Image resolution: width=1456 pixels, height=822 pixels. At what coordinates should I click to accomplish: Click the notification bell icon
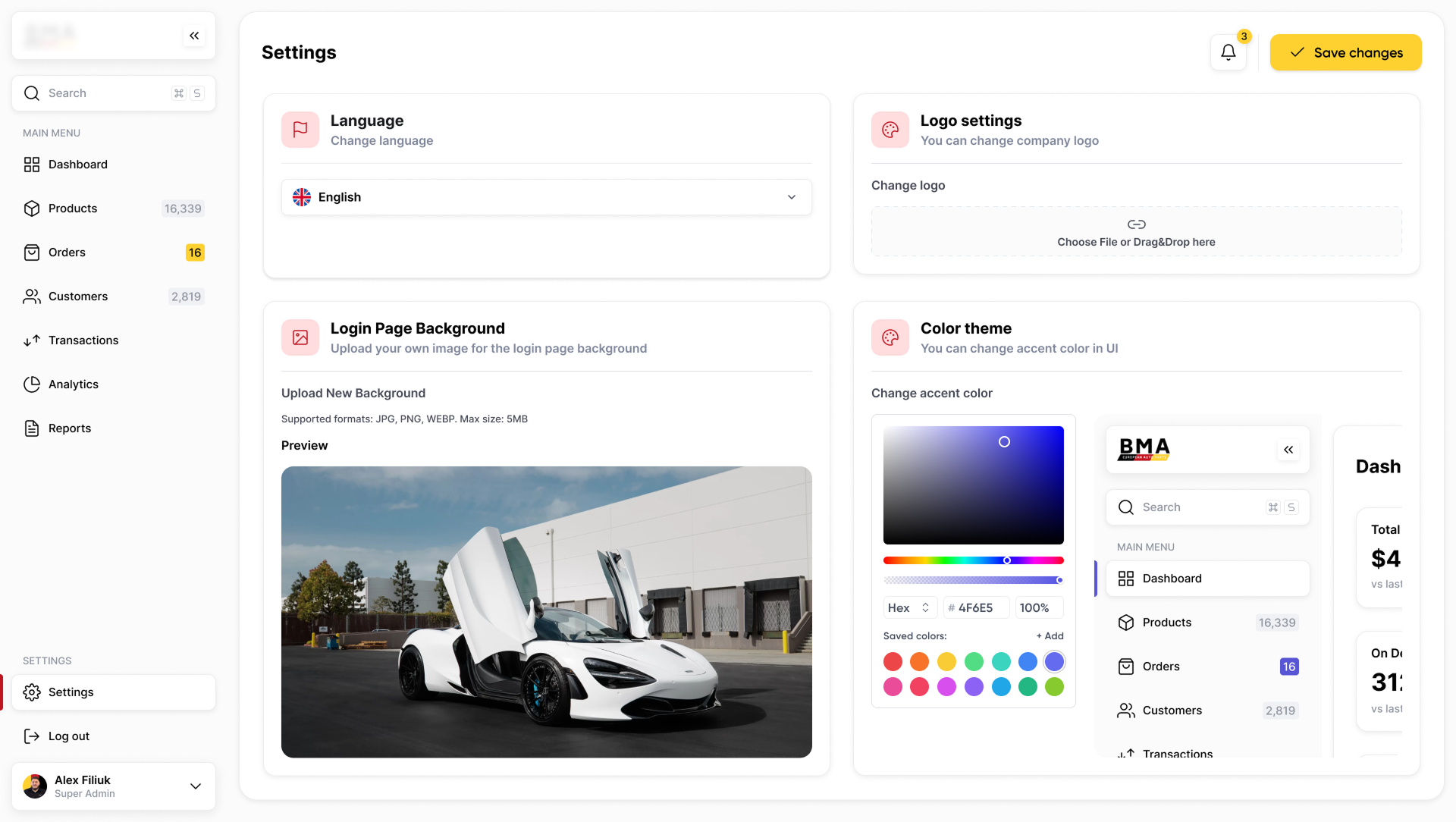1228,52
